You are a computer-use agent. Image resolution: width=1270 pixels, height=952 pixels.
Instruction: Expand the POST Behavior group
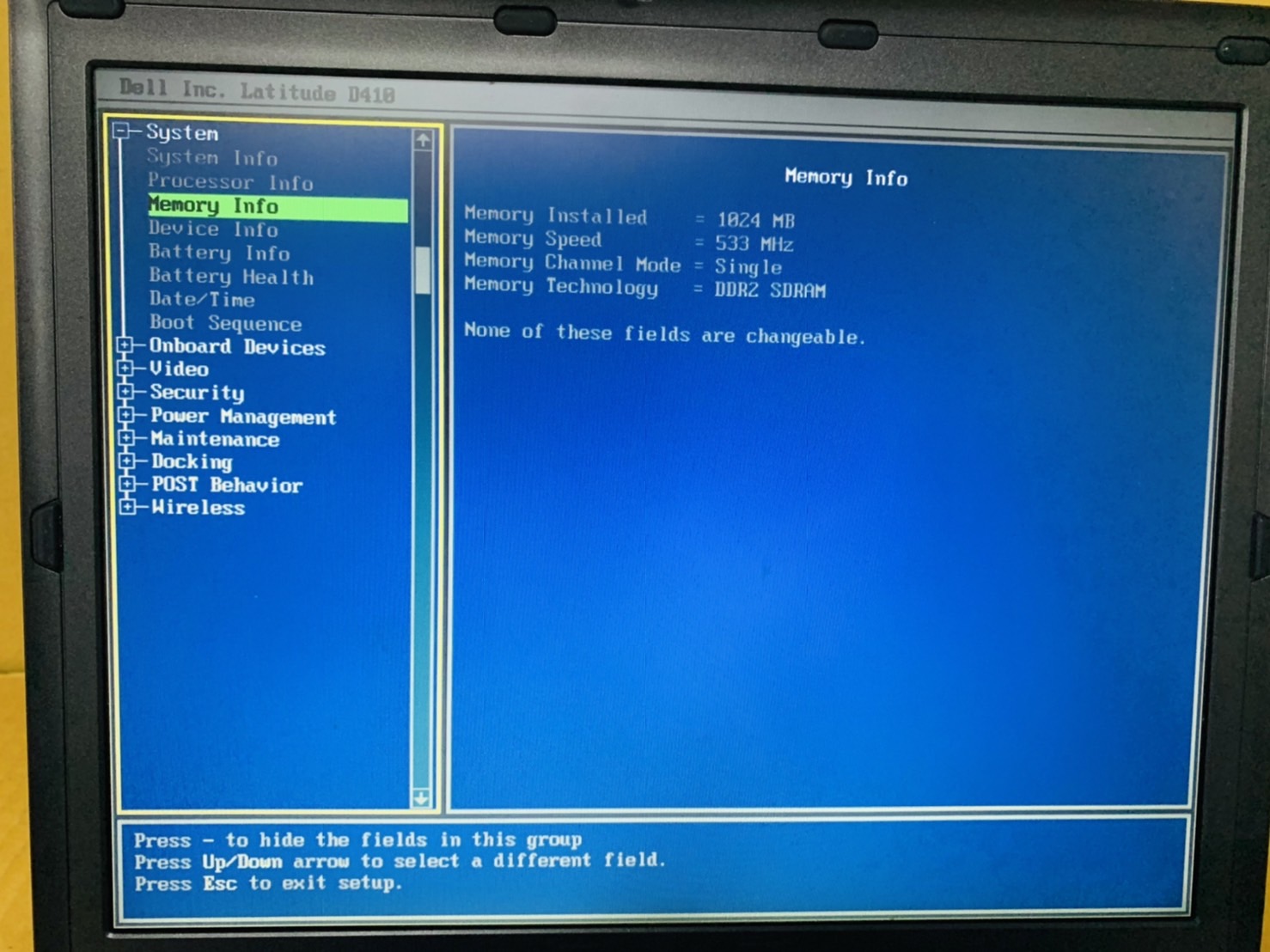point(127,485)
